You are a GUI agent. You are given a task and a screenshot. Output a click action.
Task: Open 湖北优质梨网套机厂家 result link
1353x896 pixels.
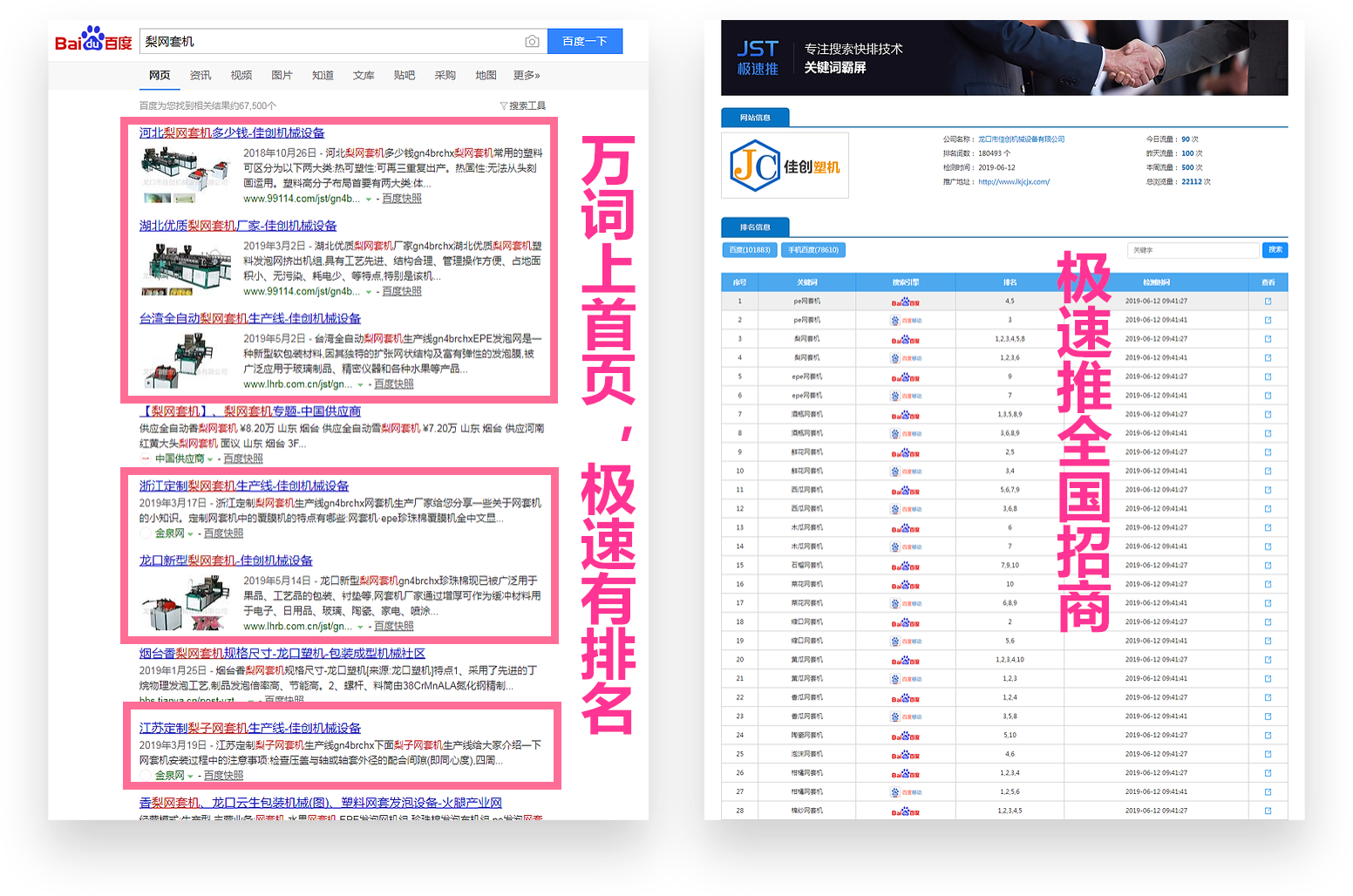click(x=238, y=226)
